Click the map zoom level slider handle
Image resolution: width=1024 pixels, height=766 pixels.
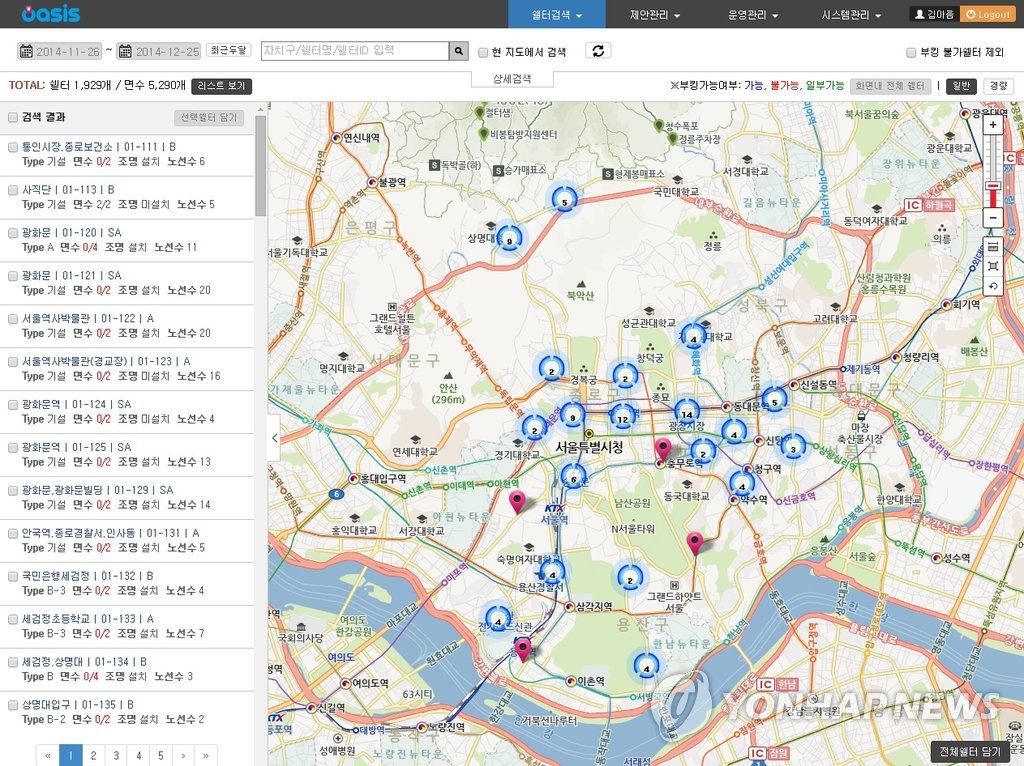[x=993, y=186]
